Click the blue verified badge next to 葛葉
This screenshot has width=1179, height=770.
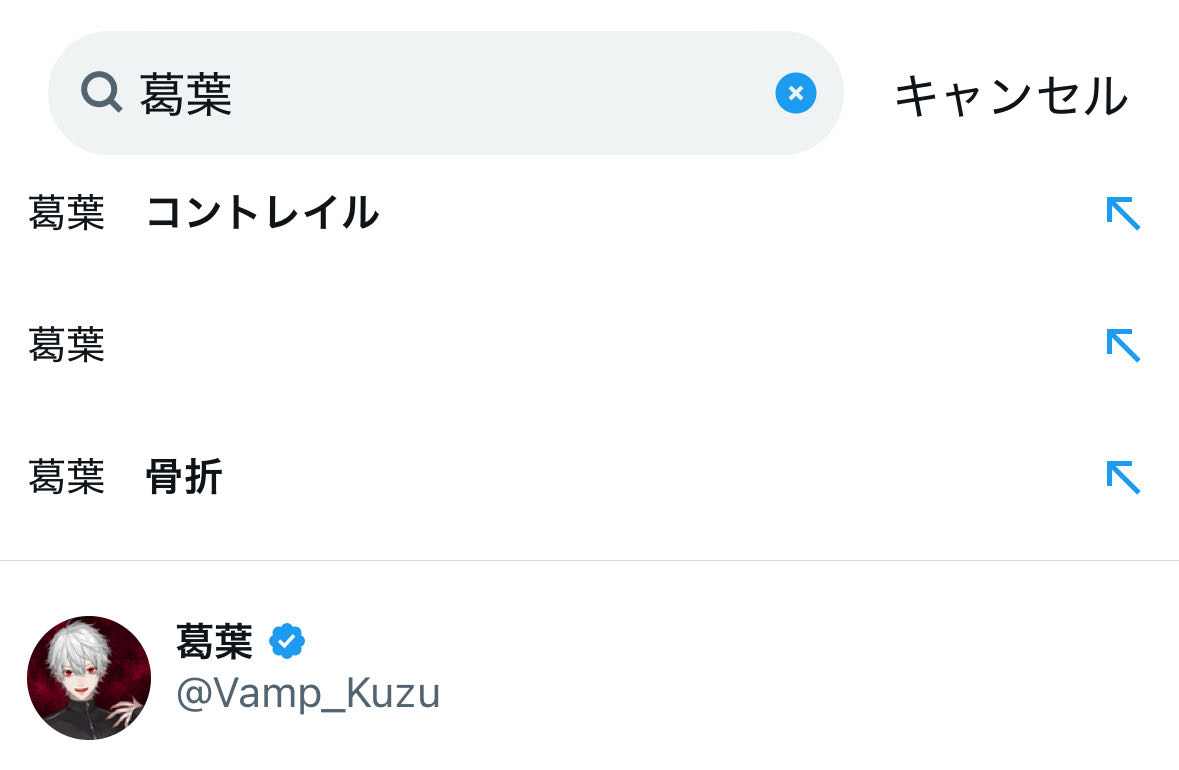[x=287, y=641]
